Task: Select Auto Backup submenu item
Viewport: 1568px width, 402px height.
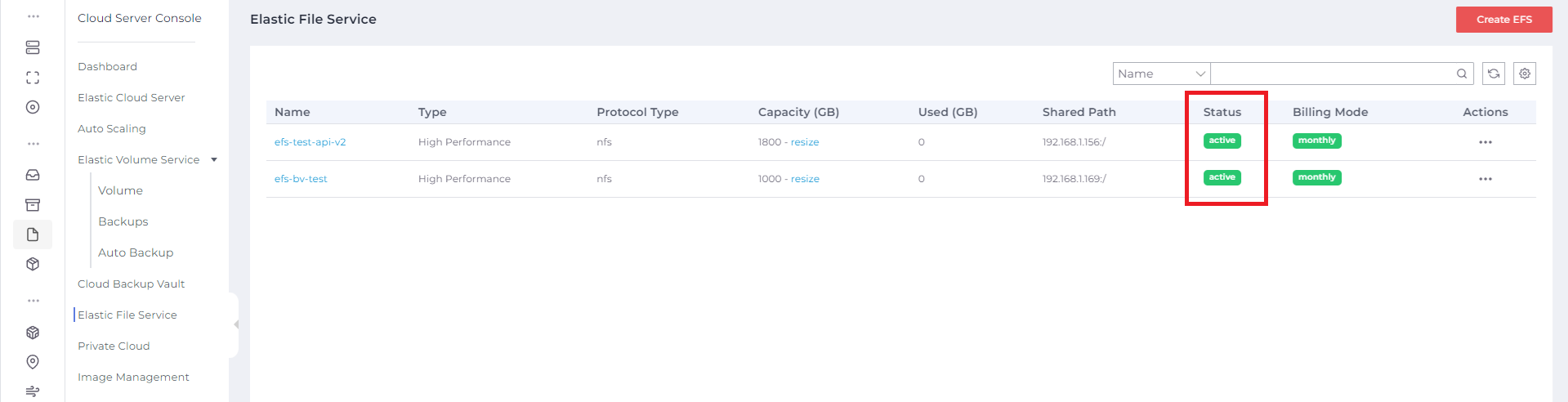Action: (x=136, y=252)
